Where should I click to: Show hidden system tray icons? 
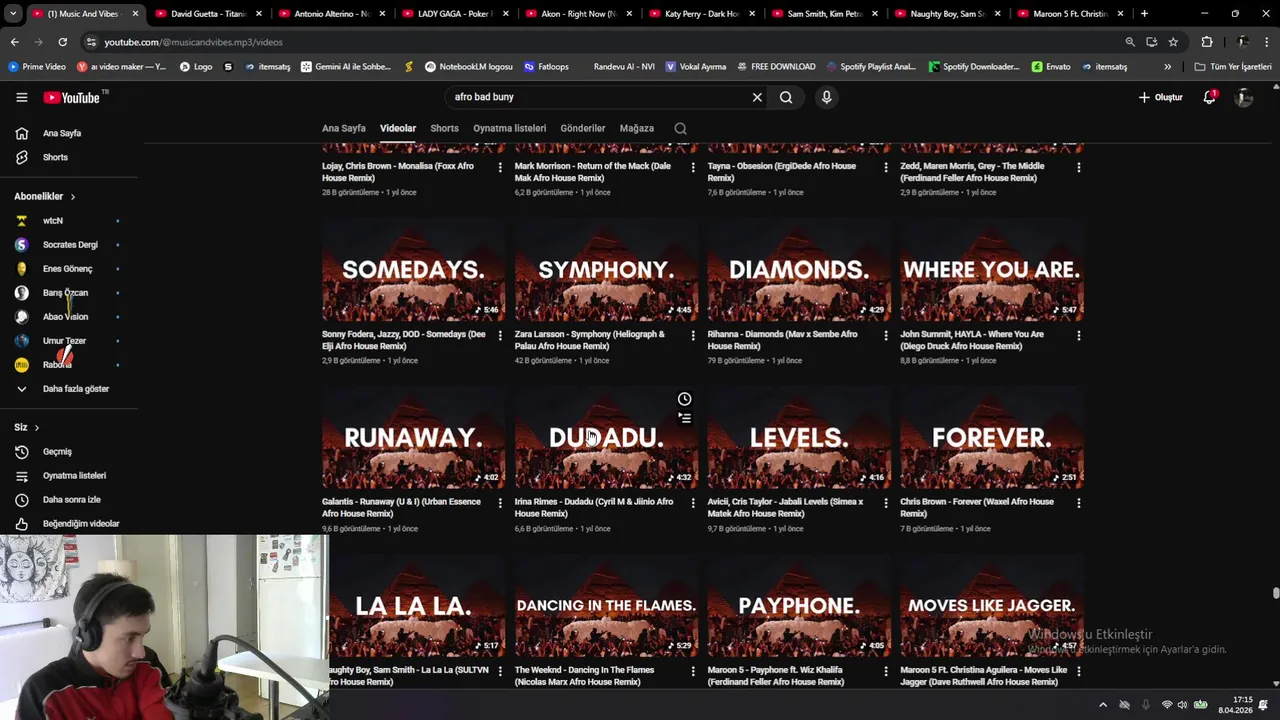point(1103,705)
